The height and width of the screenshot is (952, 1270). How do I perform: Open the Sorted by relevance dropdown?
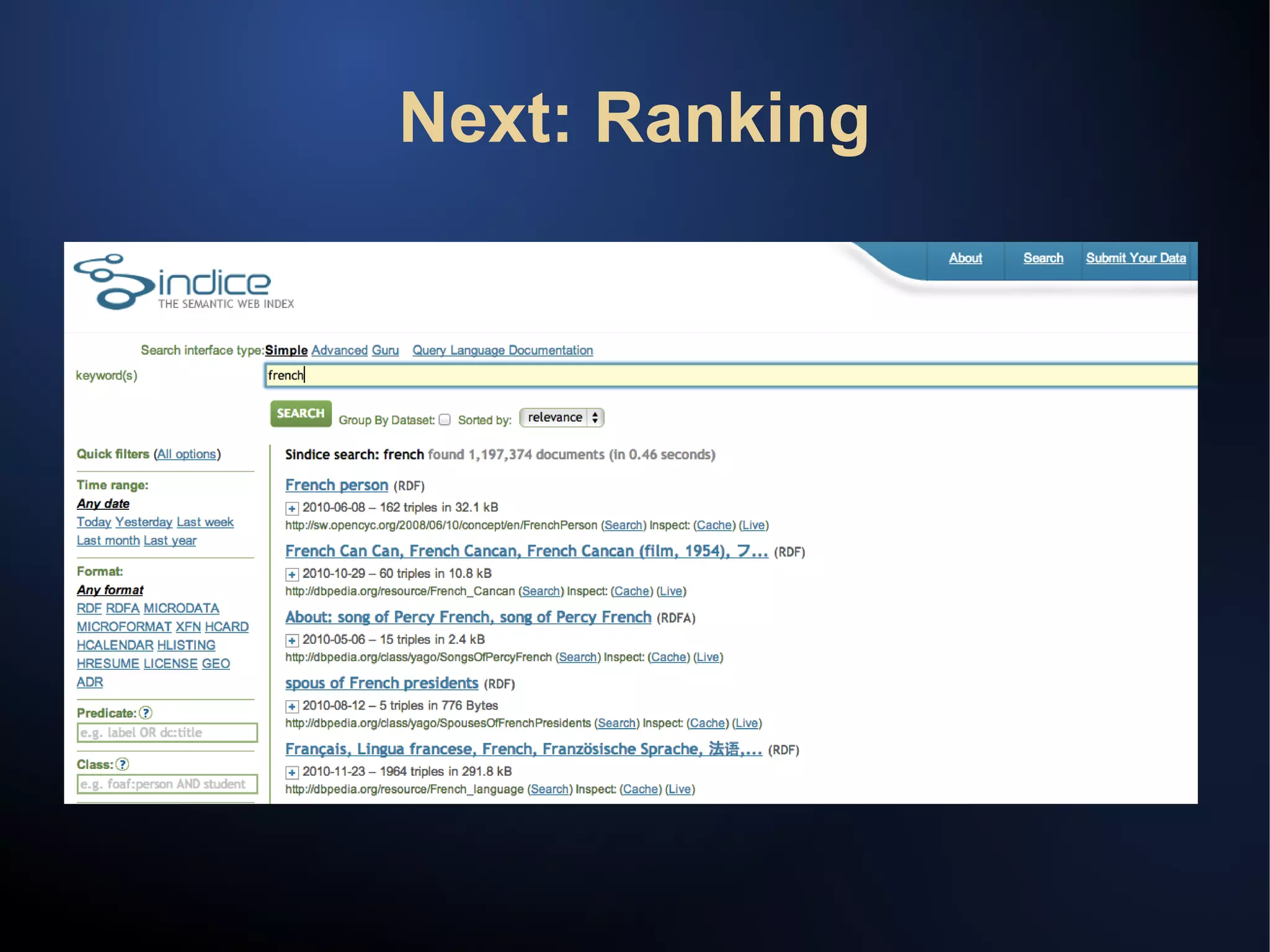[561, 417]
